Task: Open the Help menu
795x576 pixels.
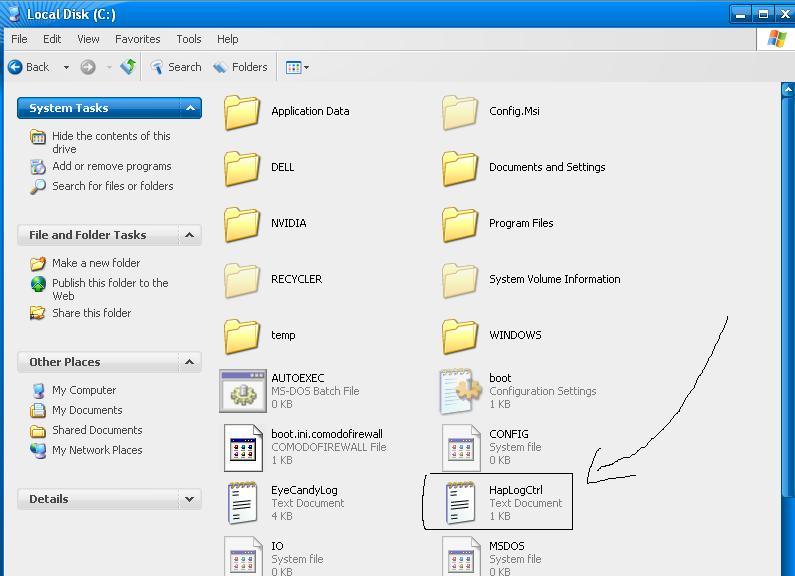Action: 228,39
